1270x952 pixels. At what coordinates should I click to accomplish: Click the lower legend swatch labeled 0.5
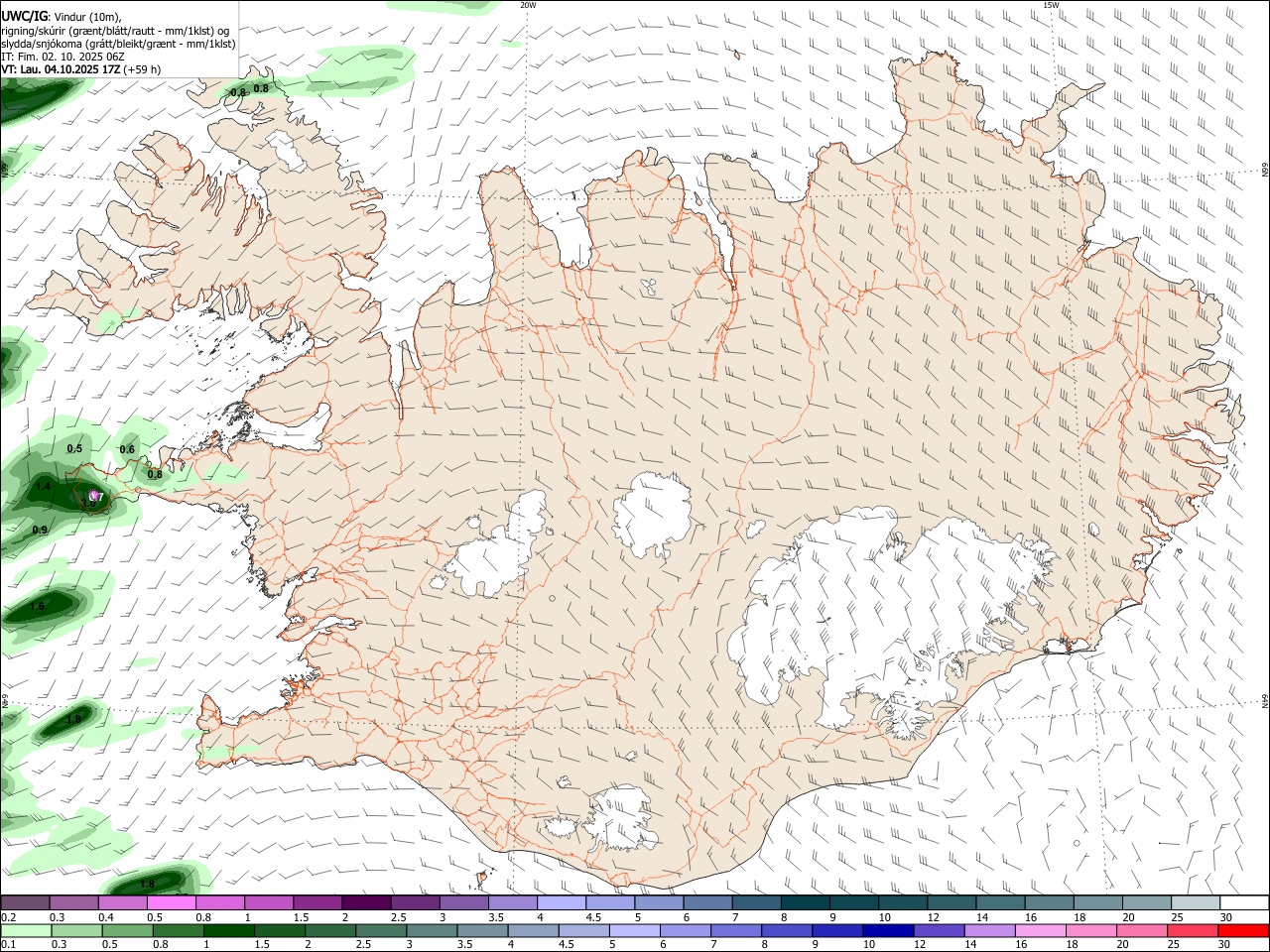(127, 930)
